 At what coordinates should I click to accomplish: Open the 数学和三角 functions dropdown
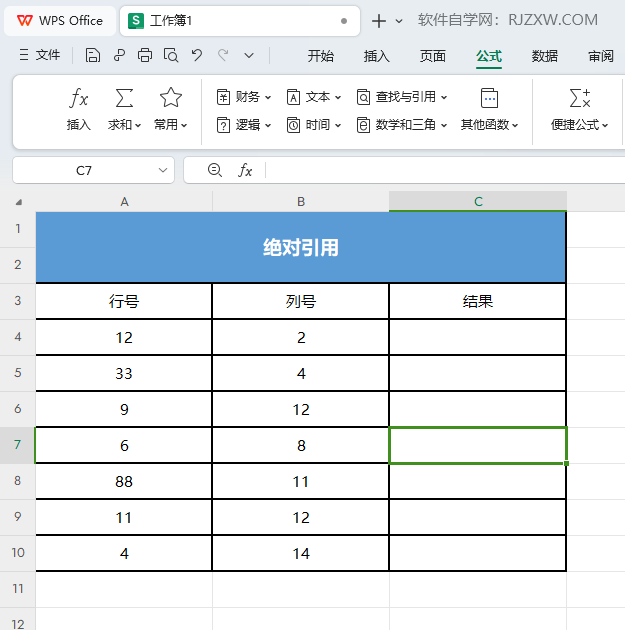(402, 125)
